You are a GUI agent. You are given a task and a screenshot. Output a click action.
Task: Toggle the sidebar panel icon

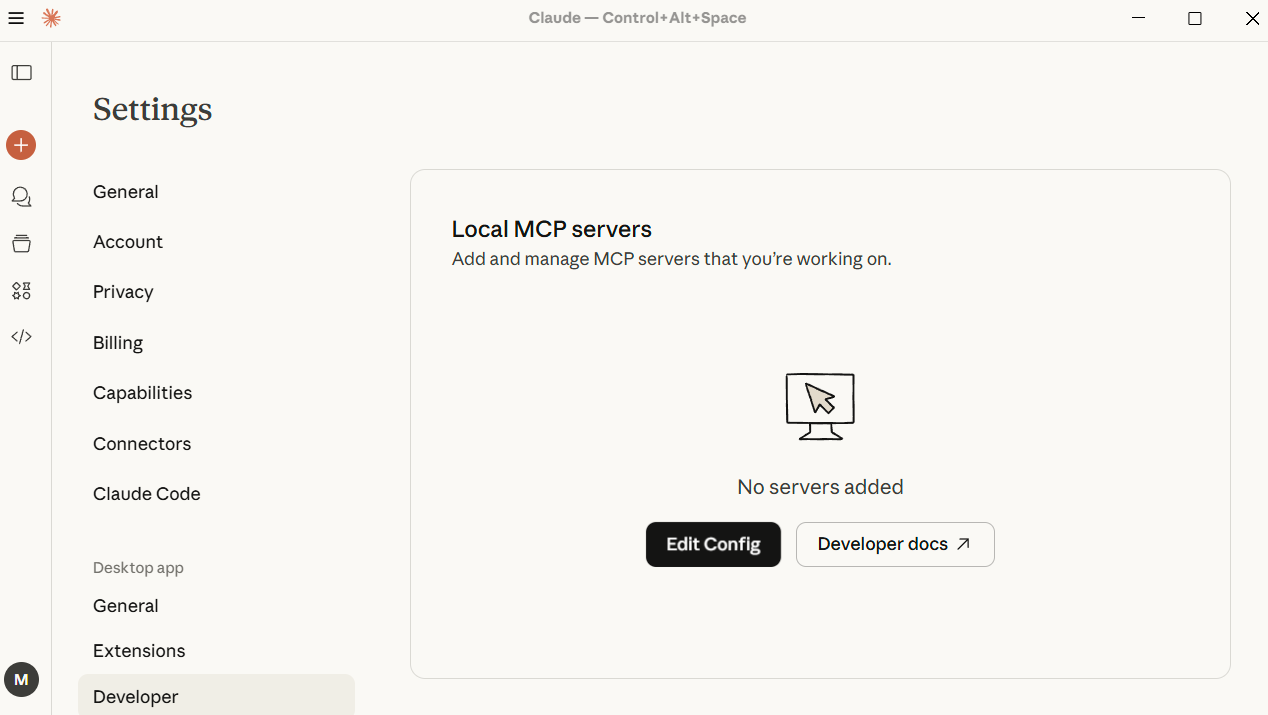coord(22,73)
